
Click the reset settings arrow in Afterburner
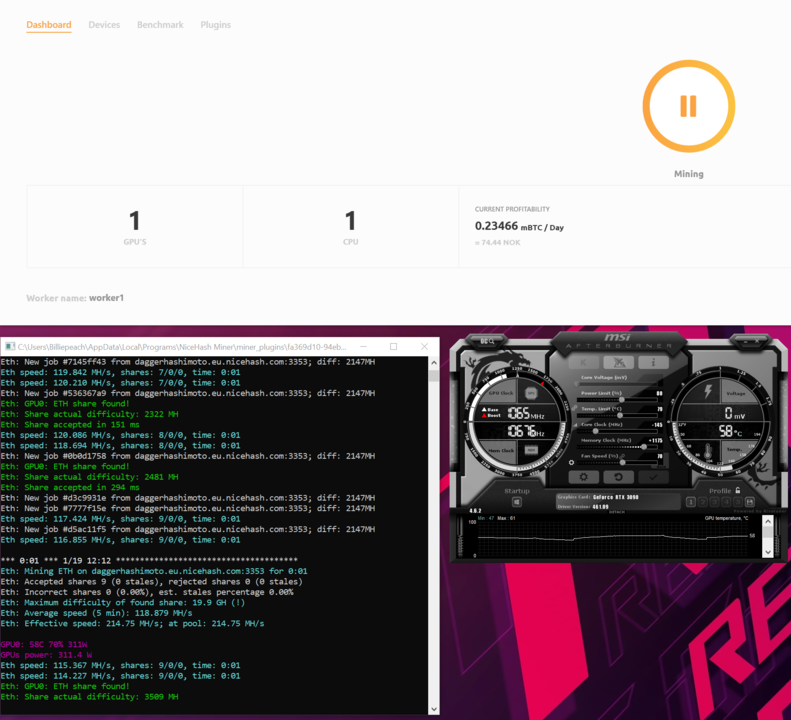(618, 477)
